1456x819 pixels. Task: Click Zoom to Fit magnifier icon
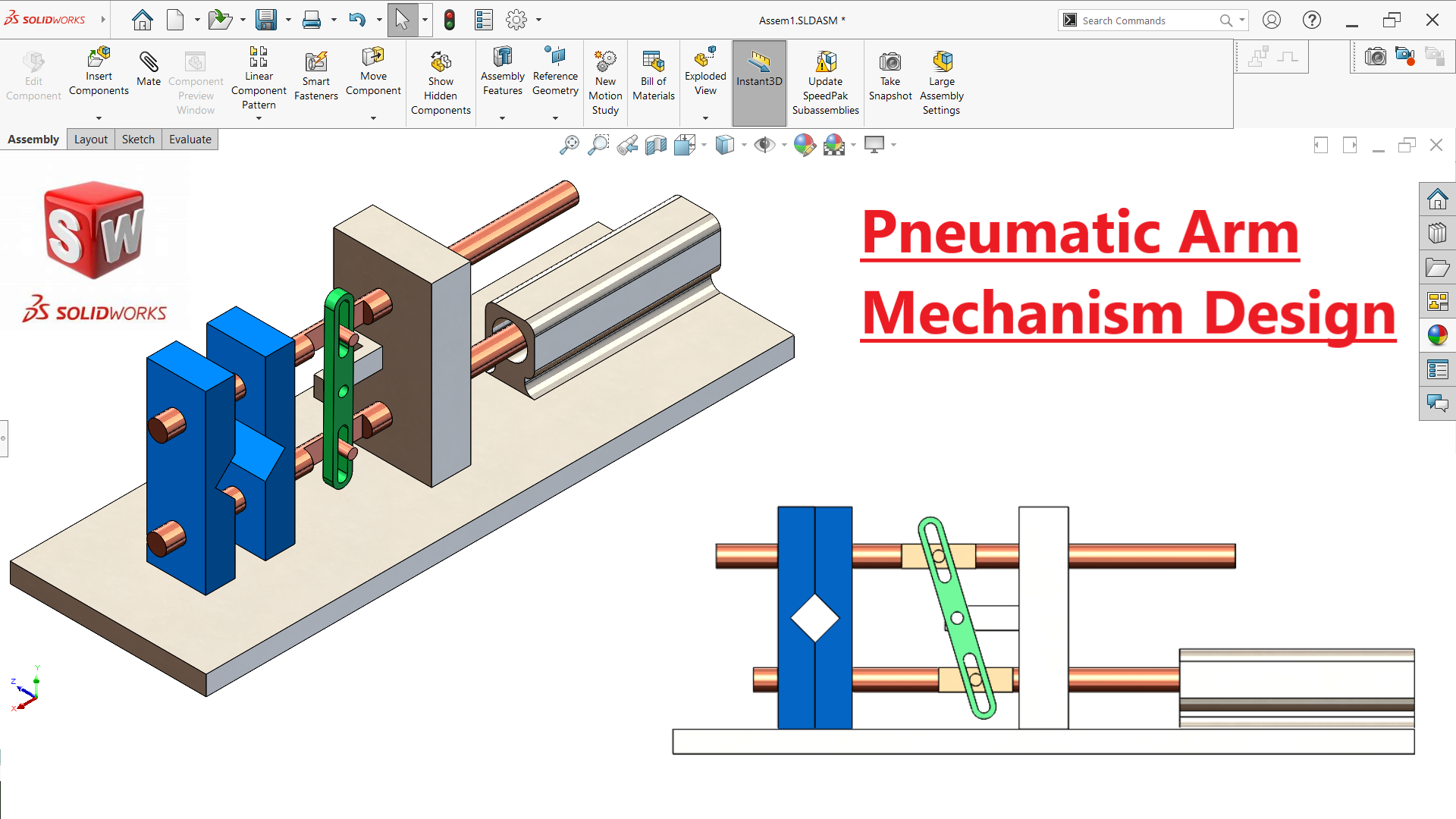click(569, 145)
